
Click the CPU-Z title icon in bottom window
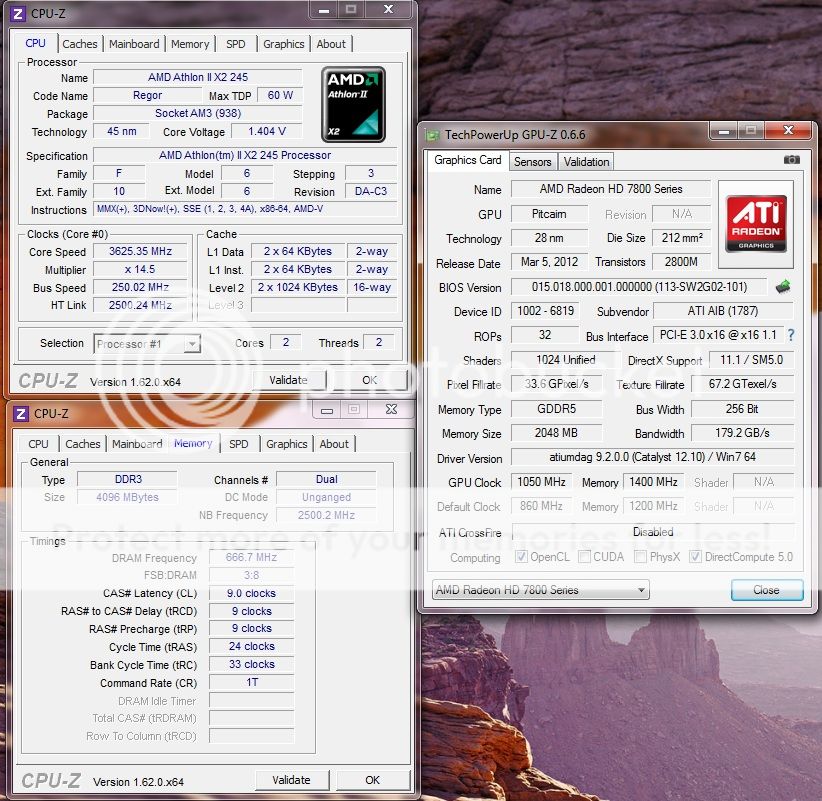21,414
